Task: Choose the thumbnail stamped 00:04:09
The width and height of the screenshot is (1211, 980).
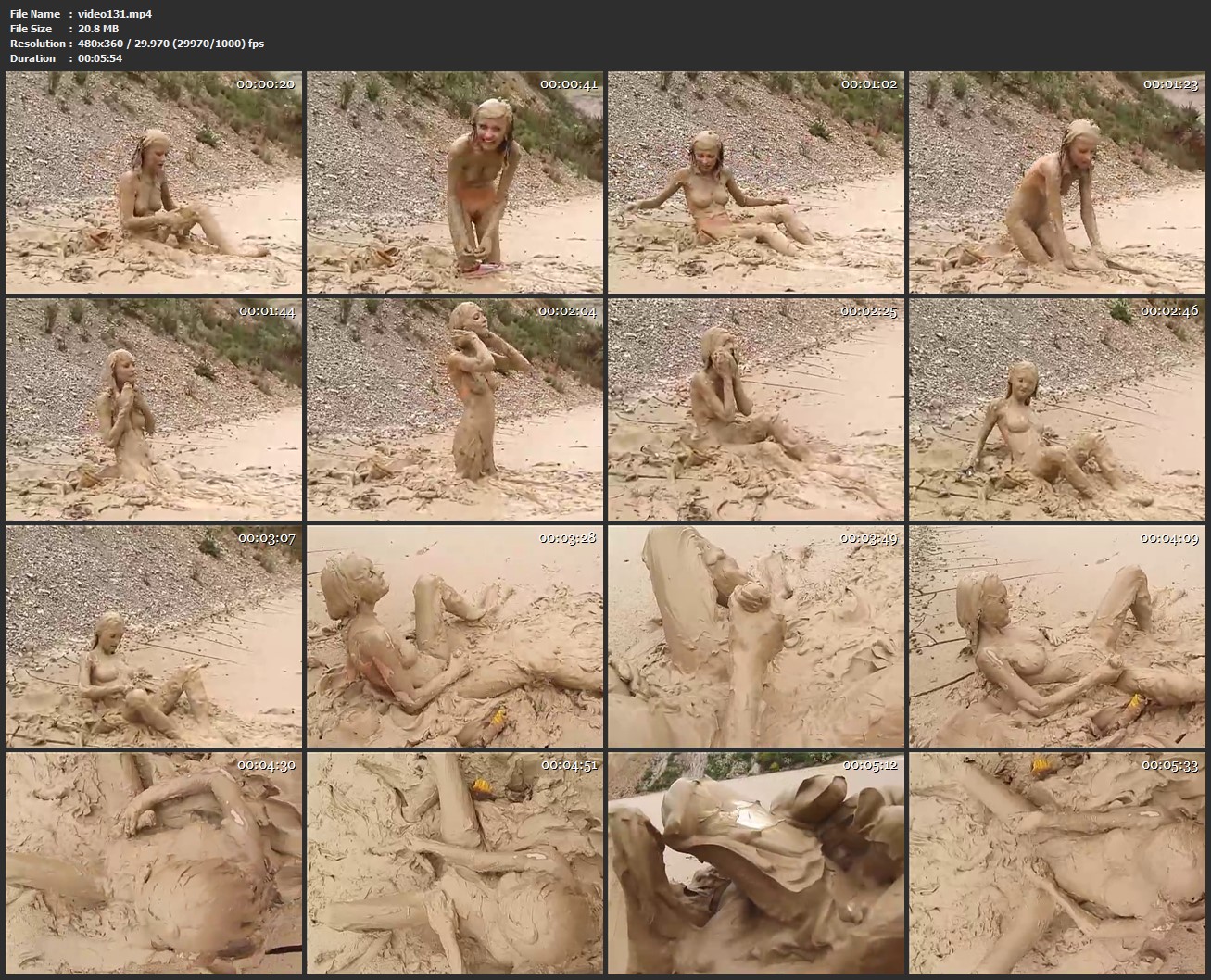Action: click(1057, 636)
